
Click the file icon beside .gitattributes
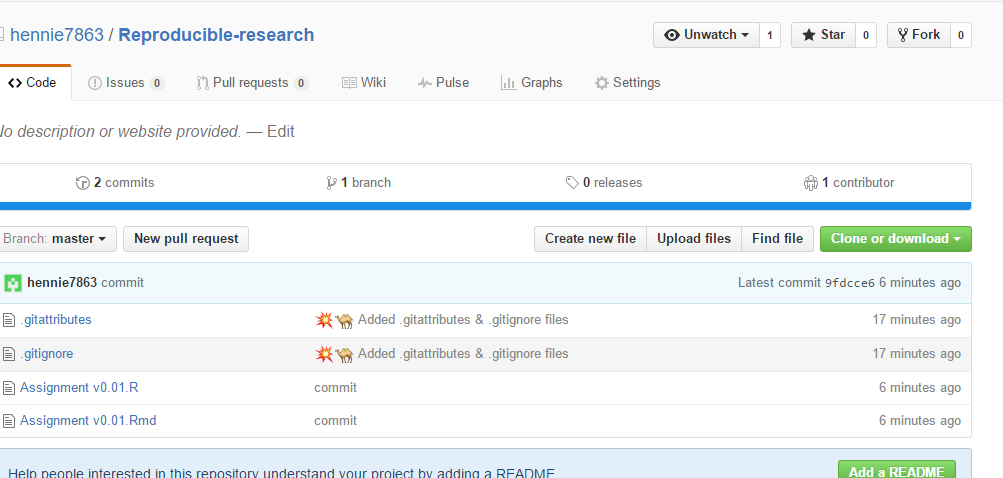click(8, 320)
